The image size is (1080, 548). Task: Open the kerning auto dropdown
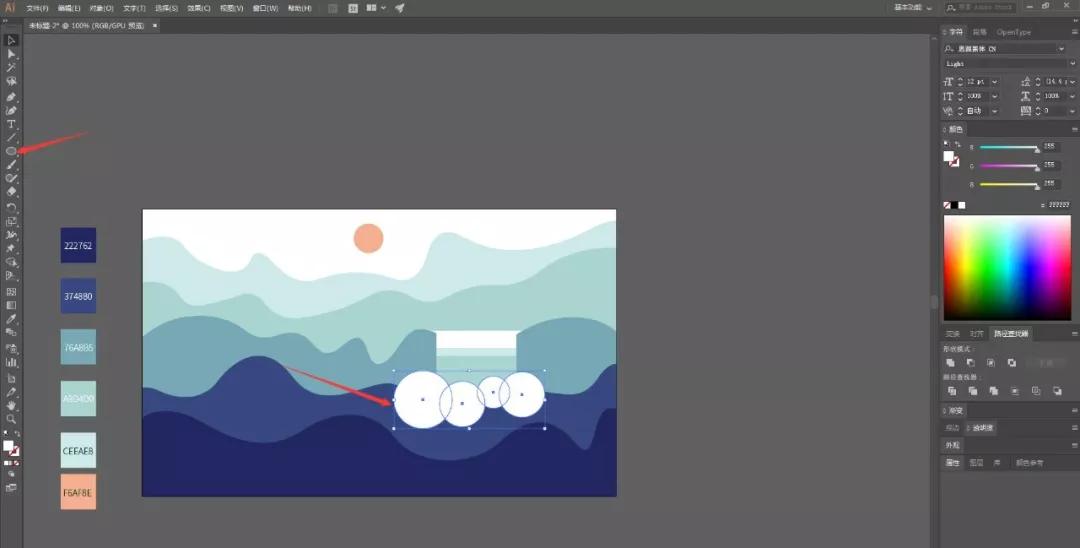pyautogui.click(x=994, y=111)
